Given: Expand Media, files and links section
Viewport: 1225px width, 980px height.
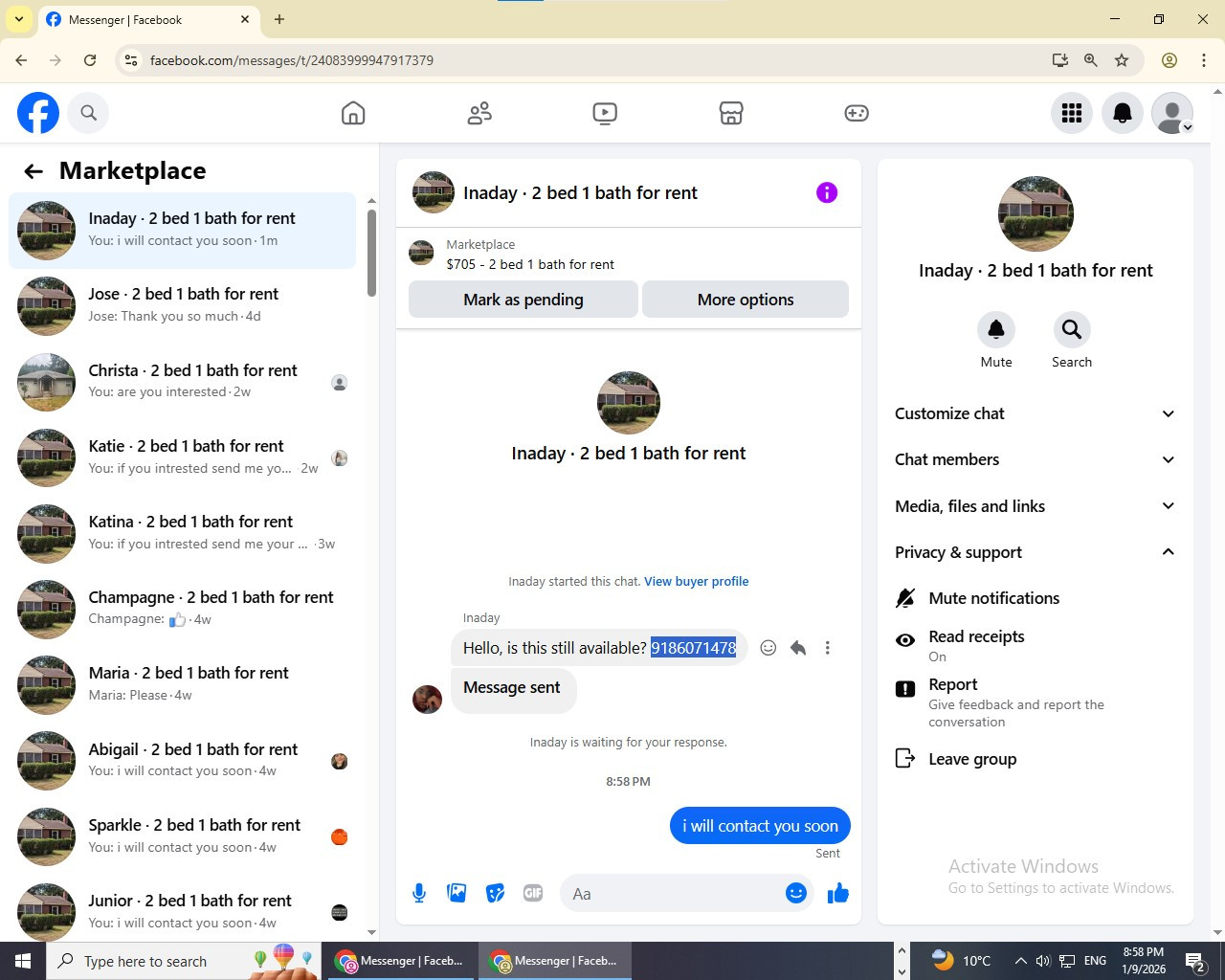Looking at the screenshot, I should click(1035, 506).
